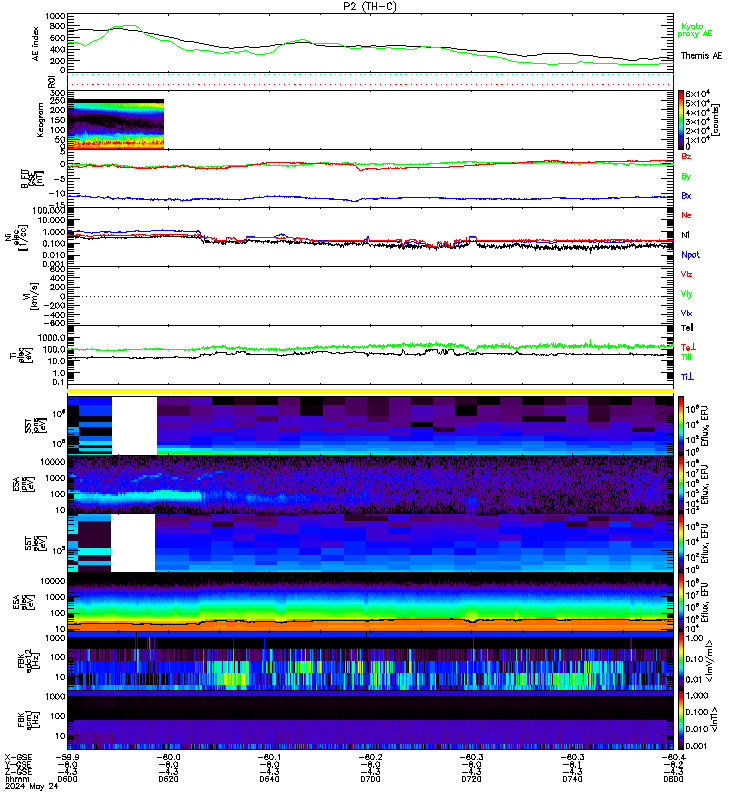Image resolution: width=750 pixels, height=800 pixels.
Task: Click the blue Npot legend label
Action: pos(690,255)
